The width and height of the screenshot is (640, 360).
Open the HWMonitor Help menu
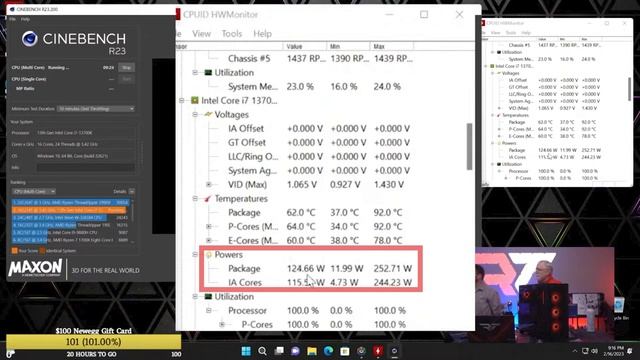pos(262,34)
